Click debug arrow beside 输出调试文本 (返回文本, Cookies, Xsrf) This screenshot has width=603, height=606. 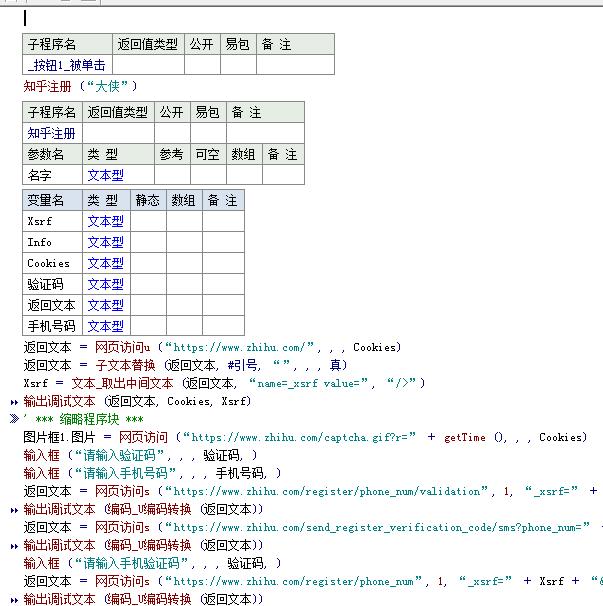coord(14,402)
